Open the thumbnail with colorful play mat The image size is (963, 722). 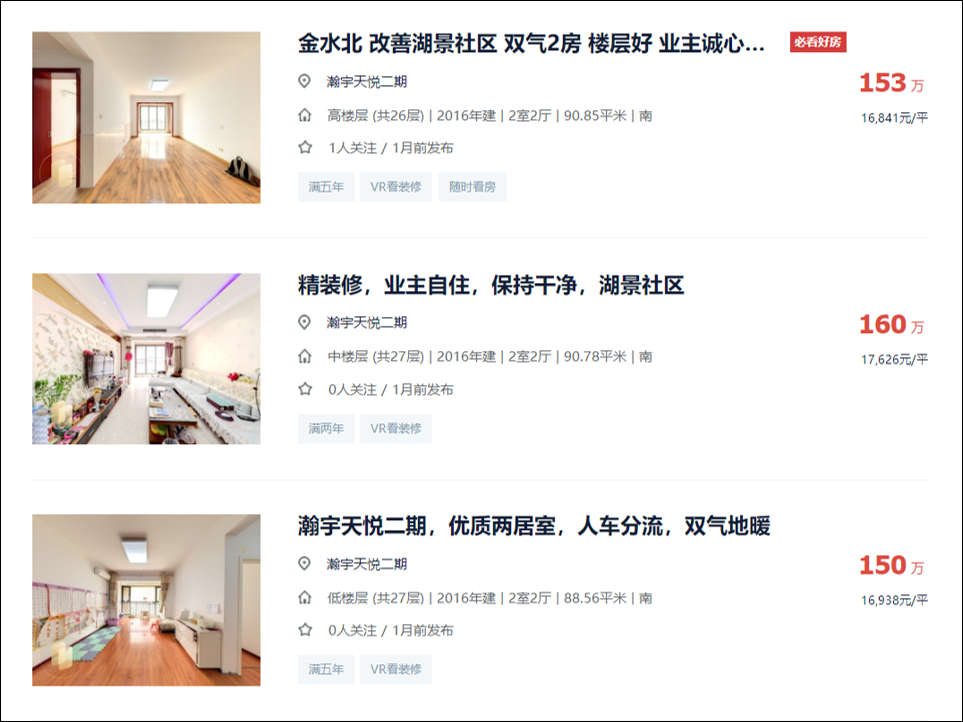click(x=146, y=600)
